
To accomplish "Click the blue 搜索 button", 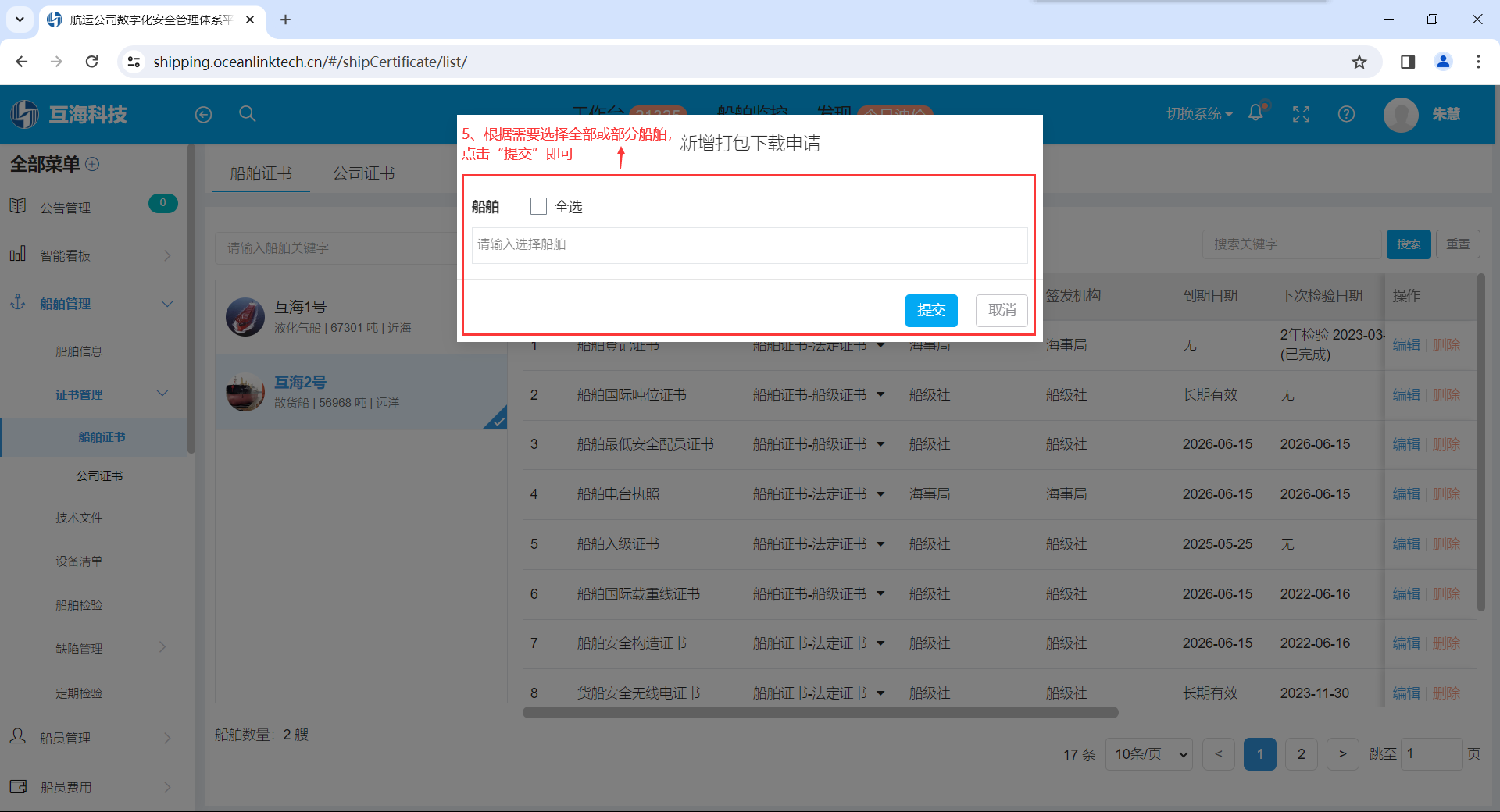I will (x=1409, y=244).
